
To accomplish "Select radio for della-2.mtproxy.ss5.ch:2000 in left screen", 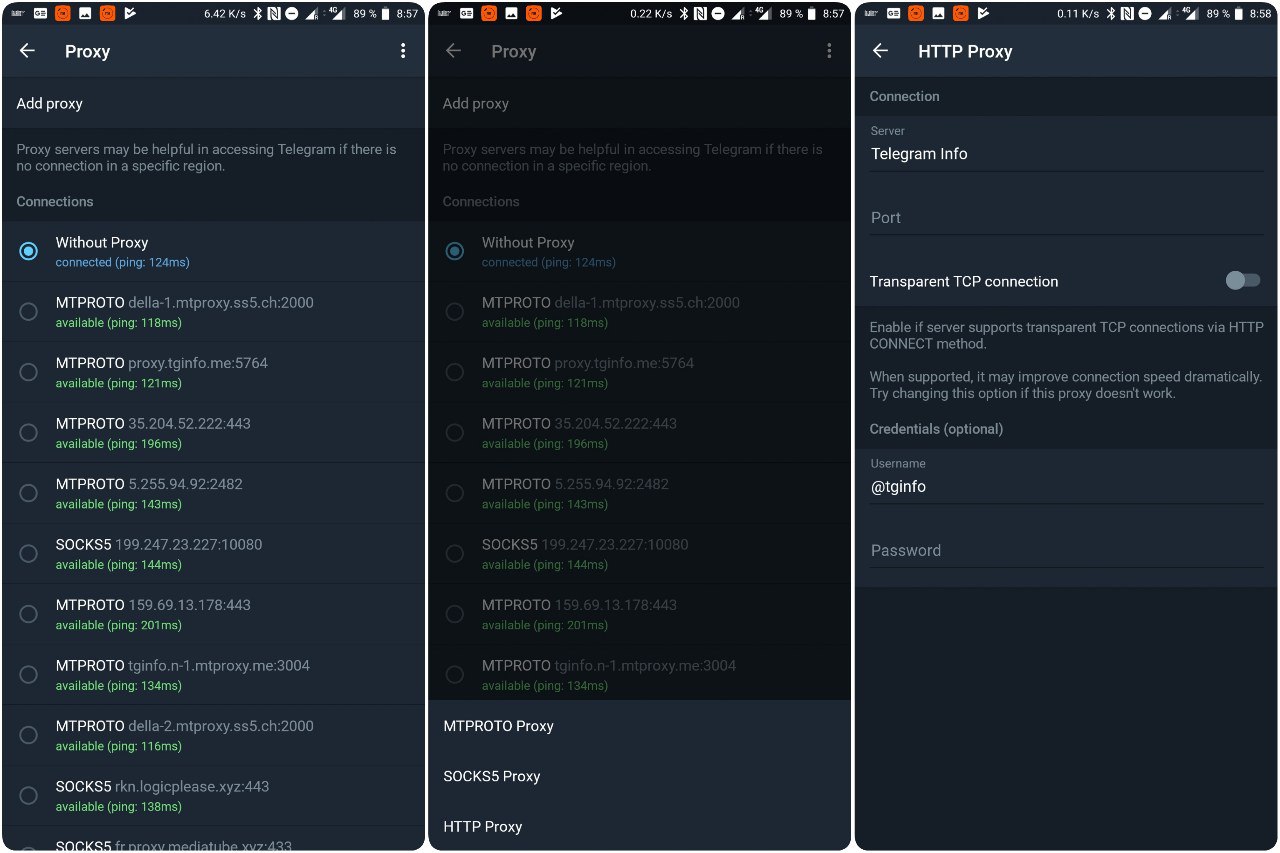I will coord(28,735).
